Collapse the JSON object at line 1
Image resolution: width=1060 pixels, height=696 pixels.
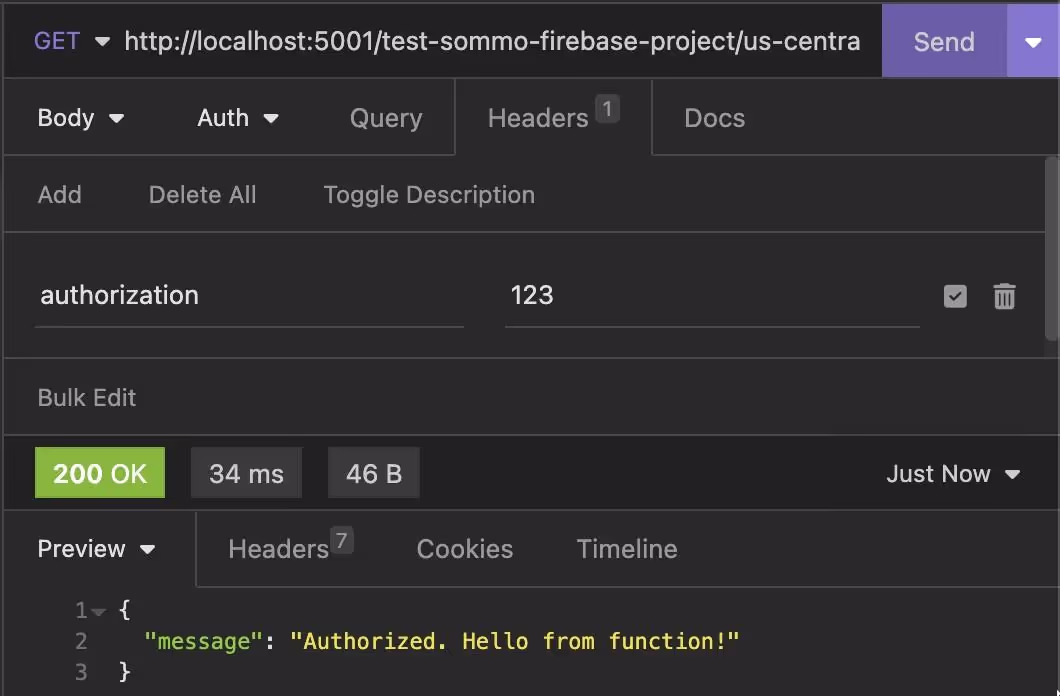[x=99, y=612]
